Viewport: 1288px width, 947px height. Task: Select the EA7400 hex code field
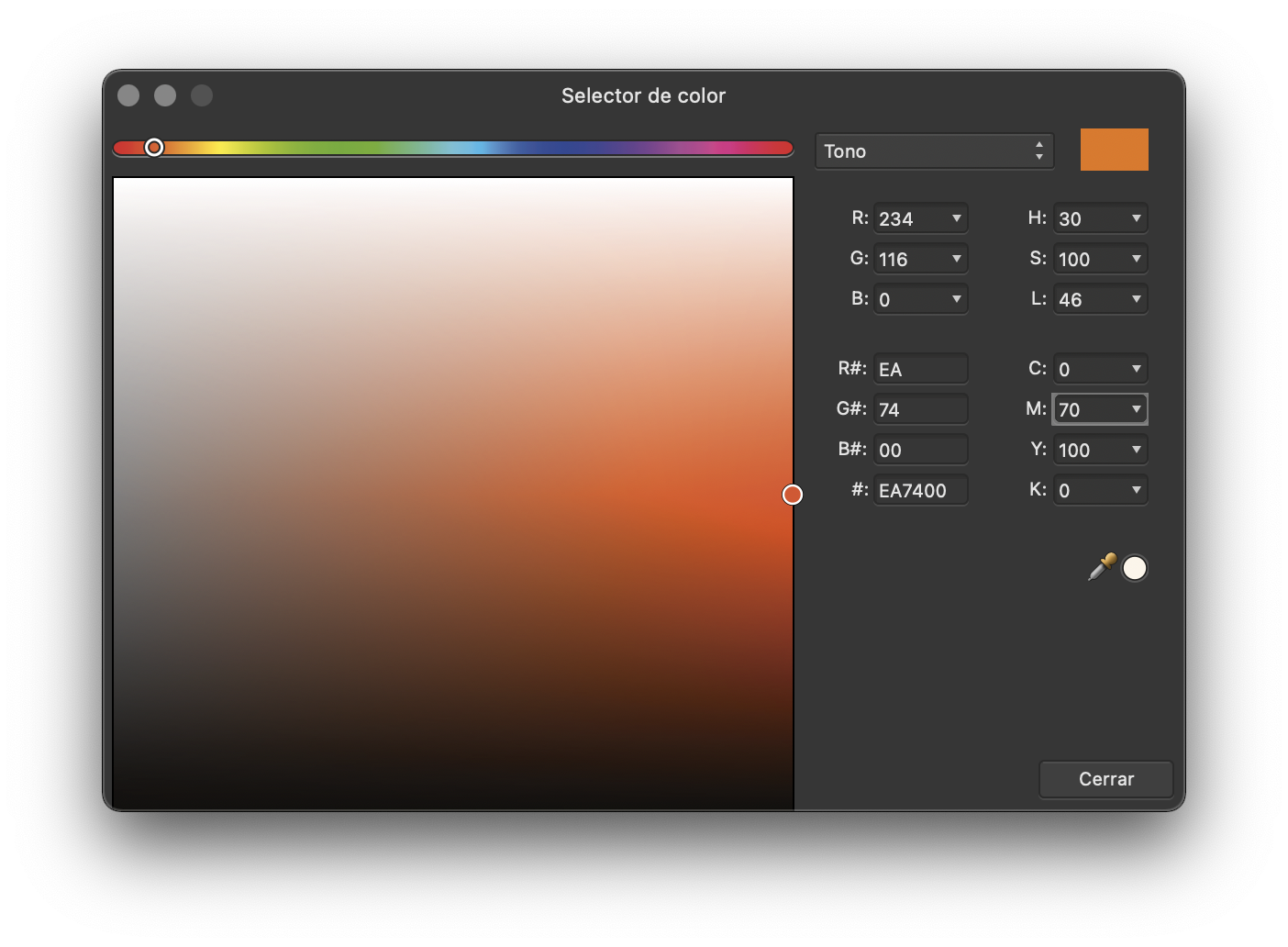(x=920, y=490)
